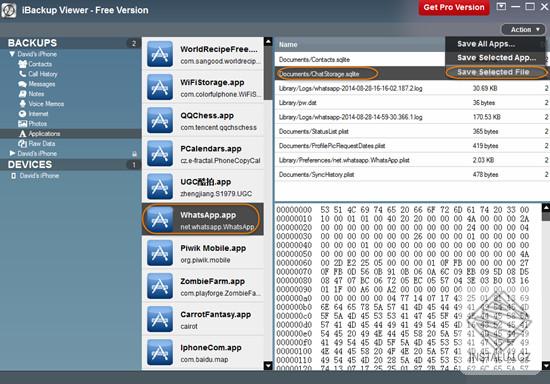This screenshot has width=550, height=384.
Task: Click title bar dropdown icon beside Get Pro
Action: (501, 7)
